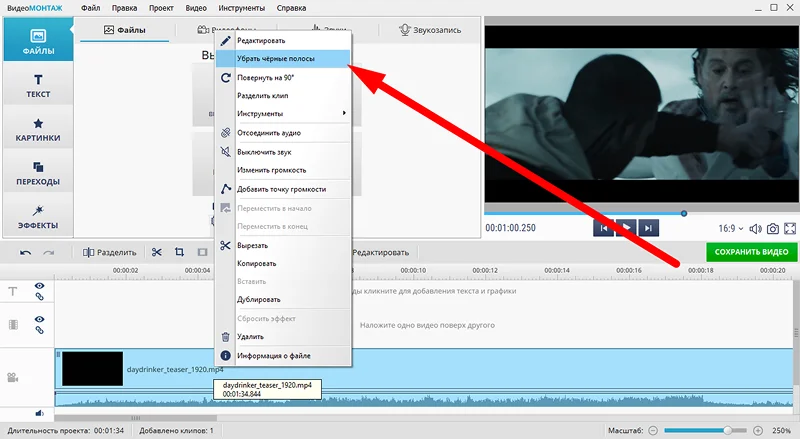The image size is (800, 439).
Task: Choose Копировать in context menu
Action: click(x=284, y=263)
